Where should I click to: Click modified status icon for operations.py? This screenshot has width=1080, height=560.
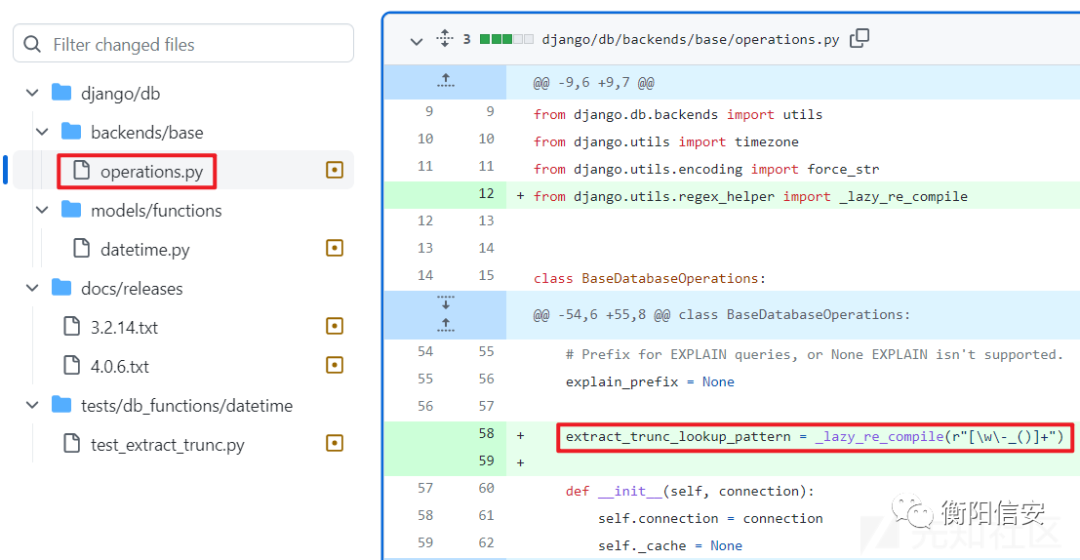pyautogui.click(x=335, y=170)
